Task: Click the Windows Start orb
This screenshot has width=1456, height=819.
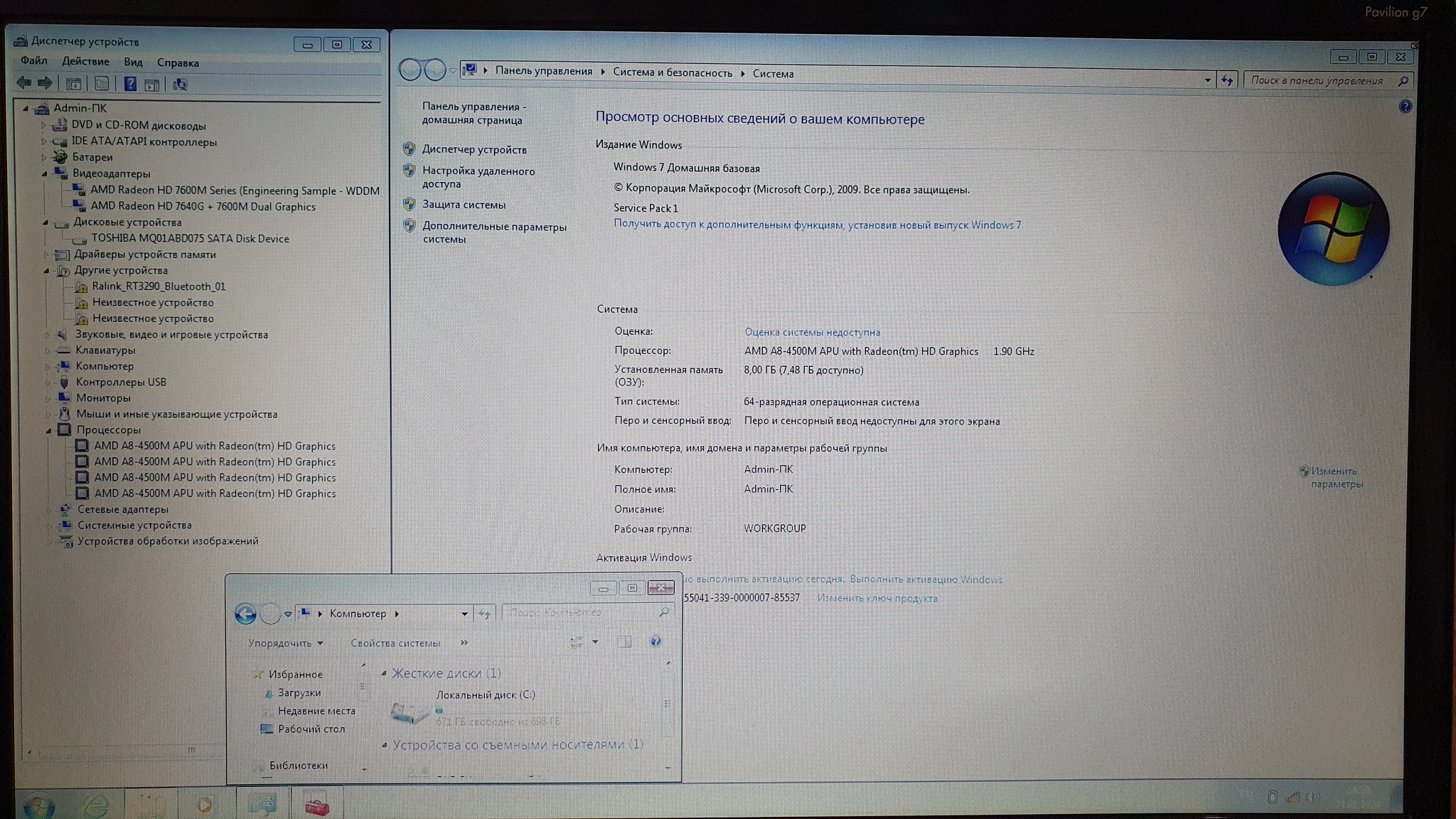Action: click(38, 807)
